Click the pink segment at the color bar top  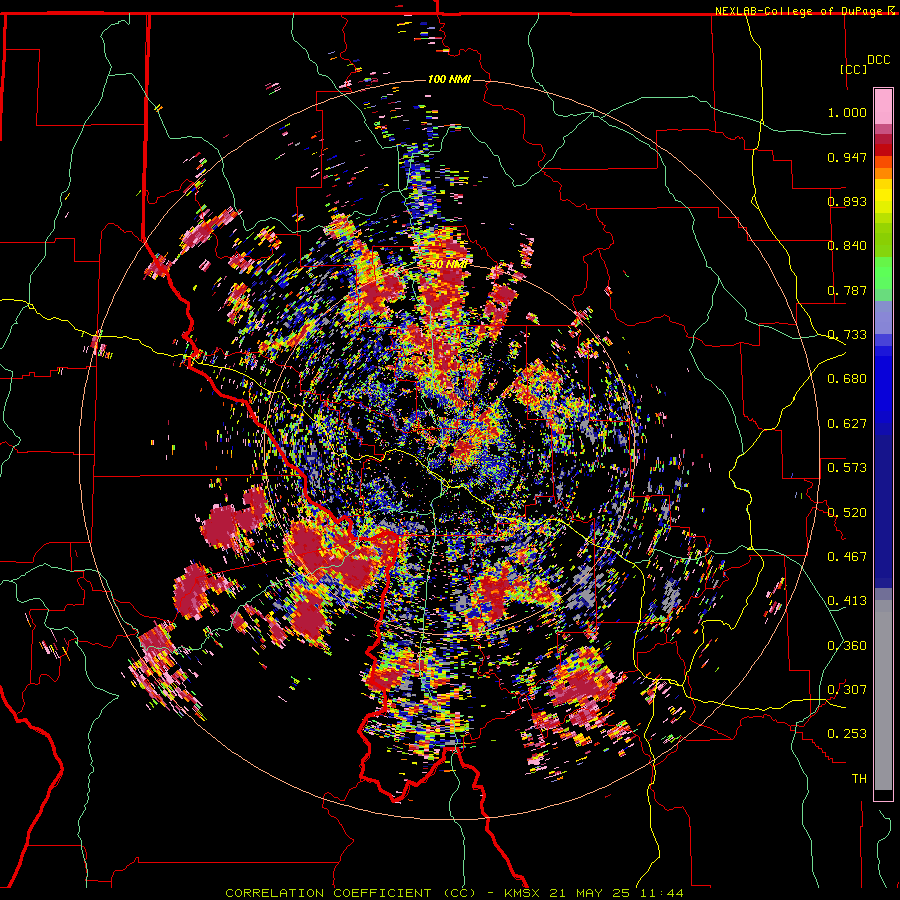[x=883, y=106]
